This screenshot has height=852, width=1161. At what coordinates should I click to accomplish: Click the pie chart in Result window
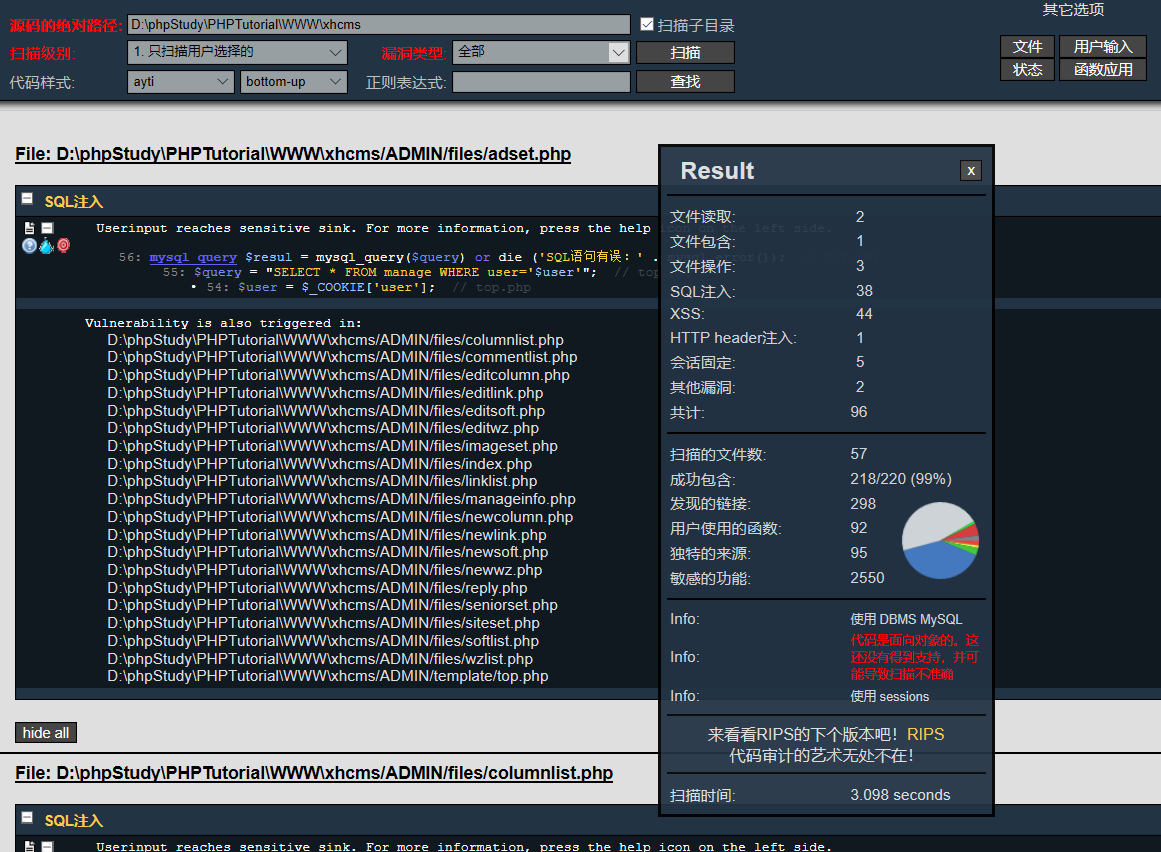[x=940, y=540]
